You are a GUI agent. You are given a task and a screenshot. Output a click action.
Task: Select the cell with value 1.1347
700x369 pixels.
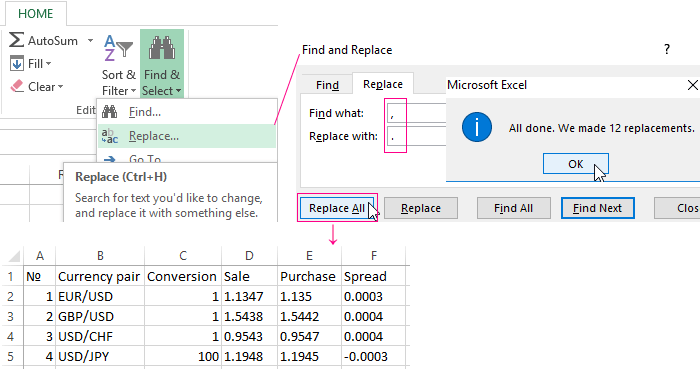click(249, 296)
